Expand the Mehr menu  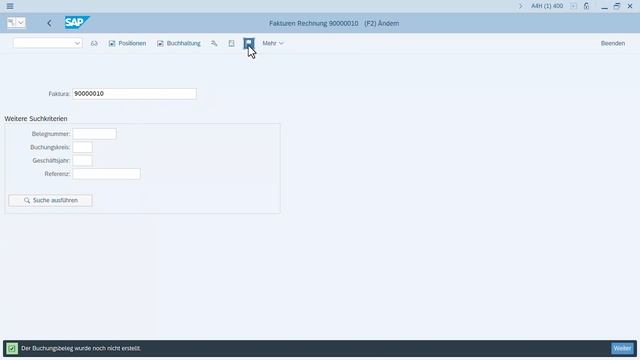pyautogui.click(x=273, y=43)
